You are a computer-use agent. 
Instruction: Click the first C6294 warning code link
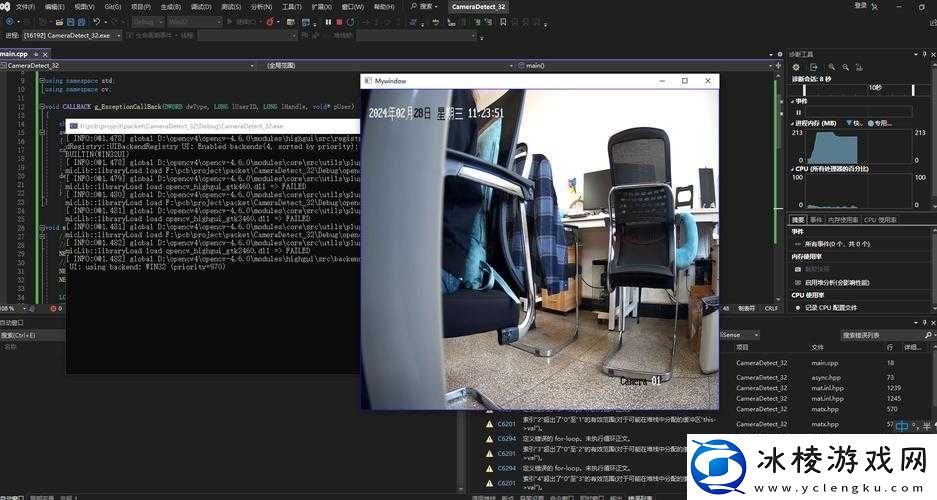[x=506, y=438]
